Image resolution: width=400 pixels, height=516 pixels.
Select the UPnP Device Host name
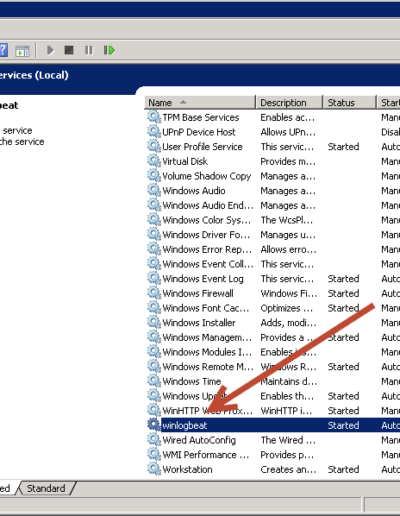tap(199, 132)
